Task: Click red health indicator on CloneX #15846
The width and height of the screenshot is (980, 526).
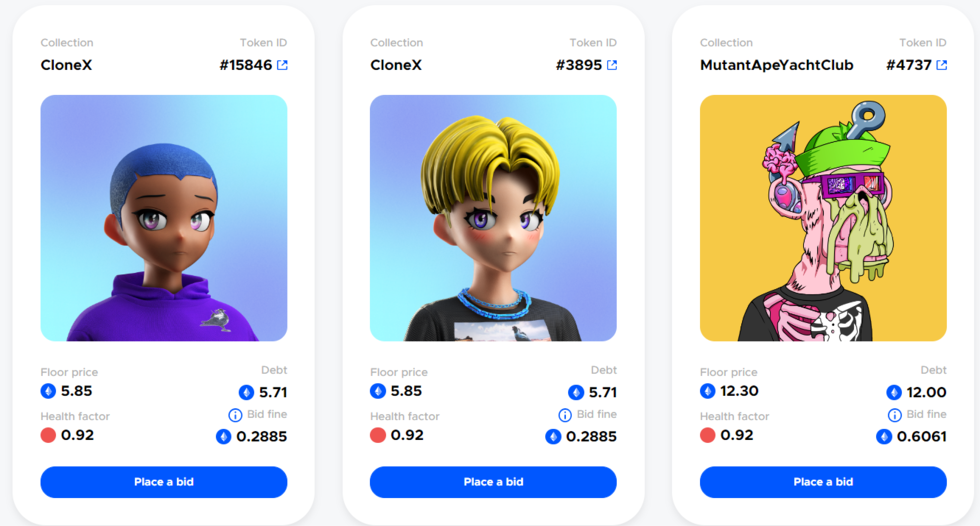Action: point(48,435)
